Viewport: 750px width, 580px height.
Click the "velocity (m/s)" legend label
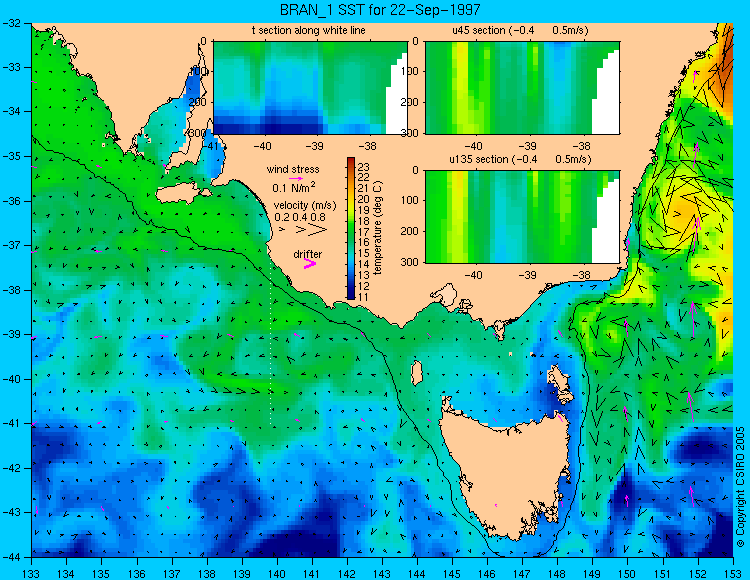click(305, 205)
